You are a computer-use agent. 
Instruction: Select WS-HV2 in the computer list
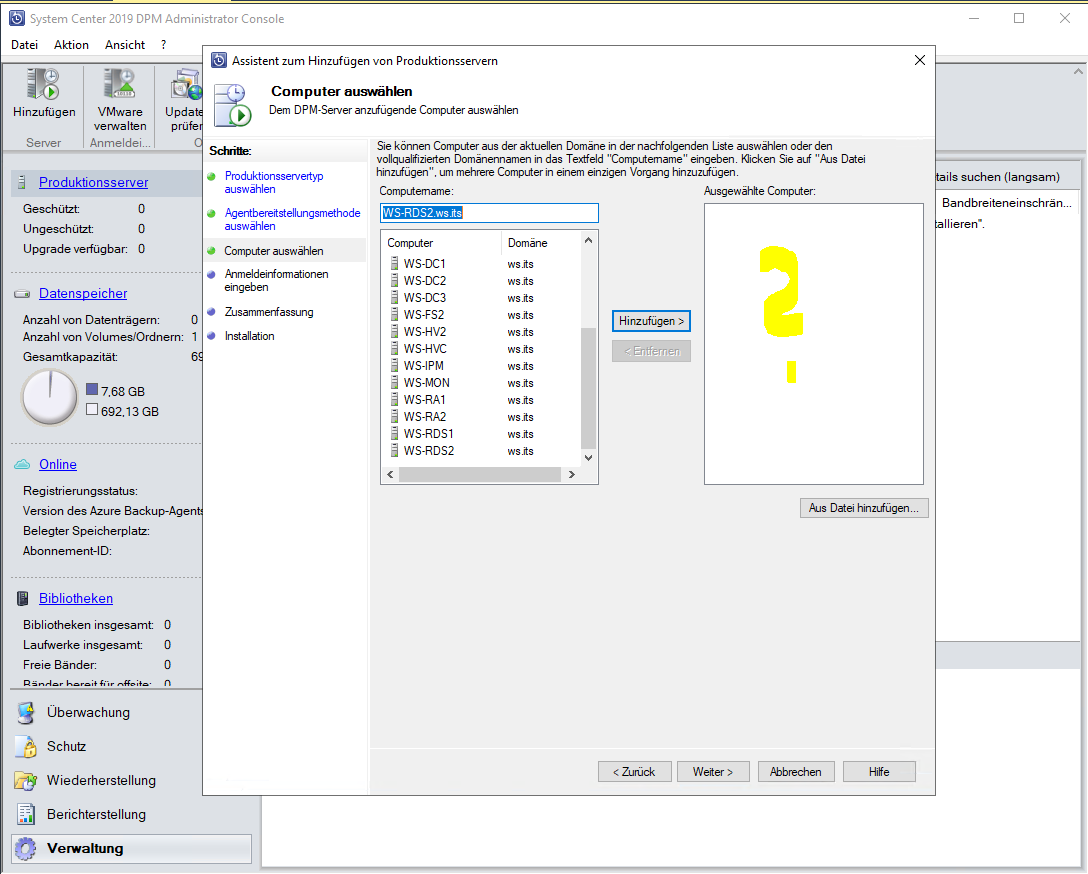coord(425,332)
